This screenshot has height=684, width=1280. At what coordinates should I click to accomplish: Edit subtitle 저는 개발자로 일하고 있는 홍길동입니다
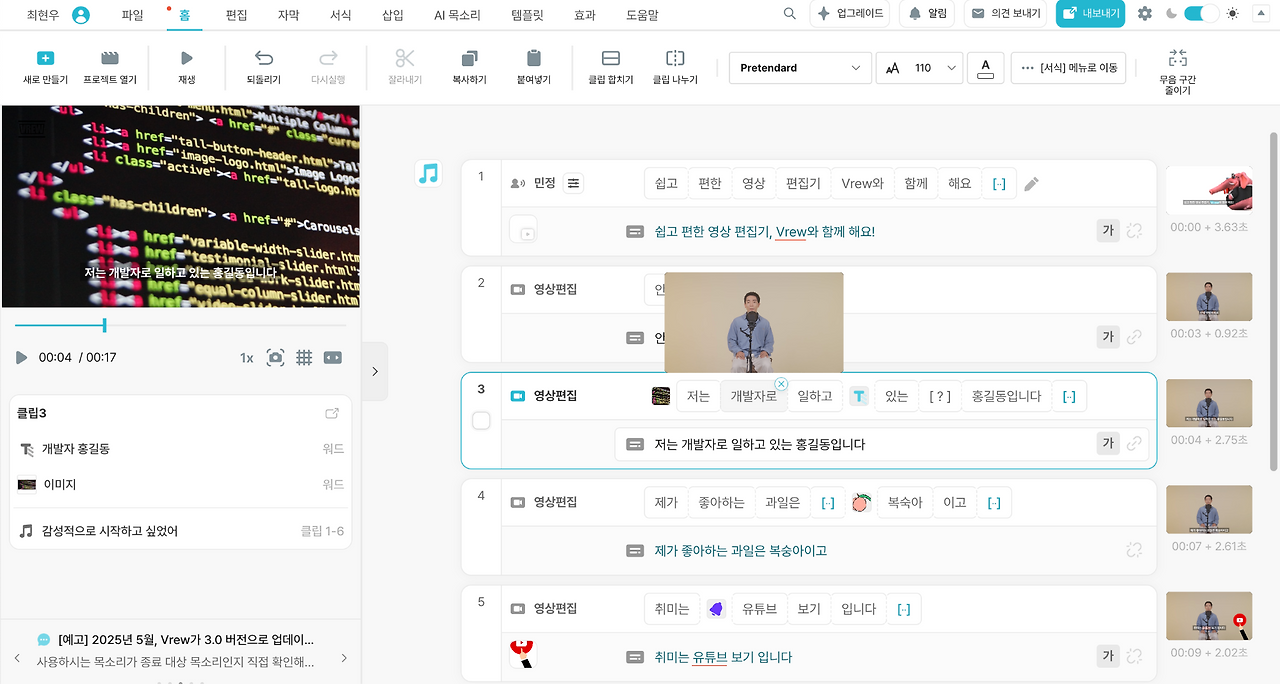point(760,444)
